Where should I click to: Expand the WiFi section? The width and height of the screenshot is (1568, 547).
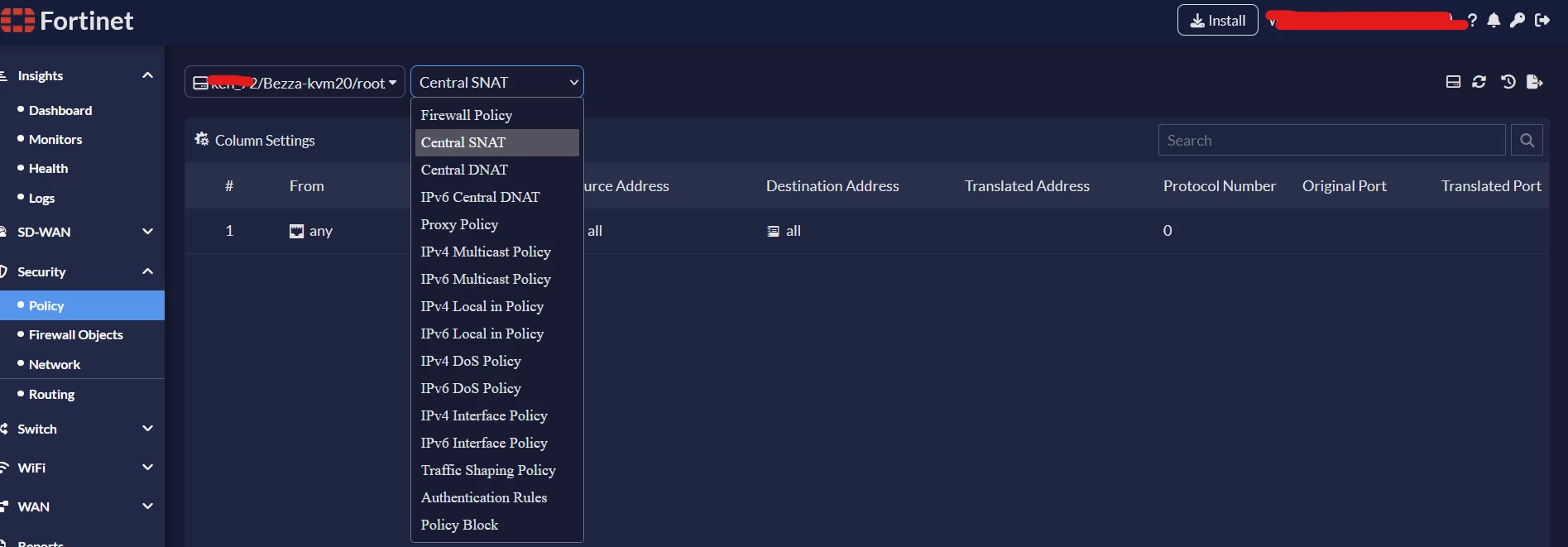pyautogui.click(x=147, y=467)
